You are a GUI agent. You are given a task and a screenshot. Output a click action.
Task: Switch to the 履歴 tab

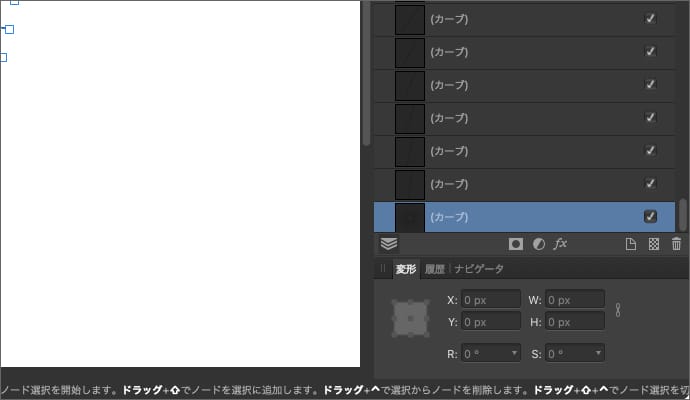[434, 269]
